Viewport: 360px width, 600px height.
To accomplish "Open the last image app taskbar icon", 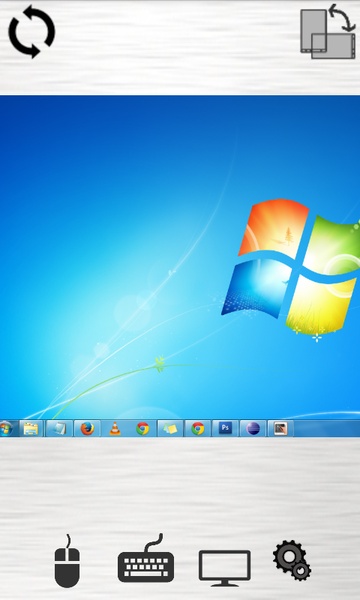I will pyautogui.click(x=280, y=429).
